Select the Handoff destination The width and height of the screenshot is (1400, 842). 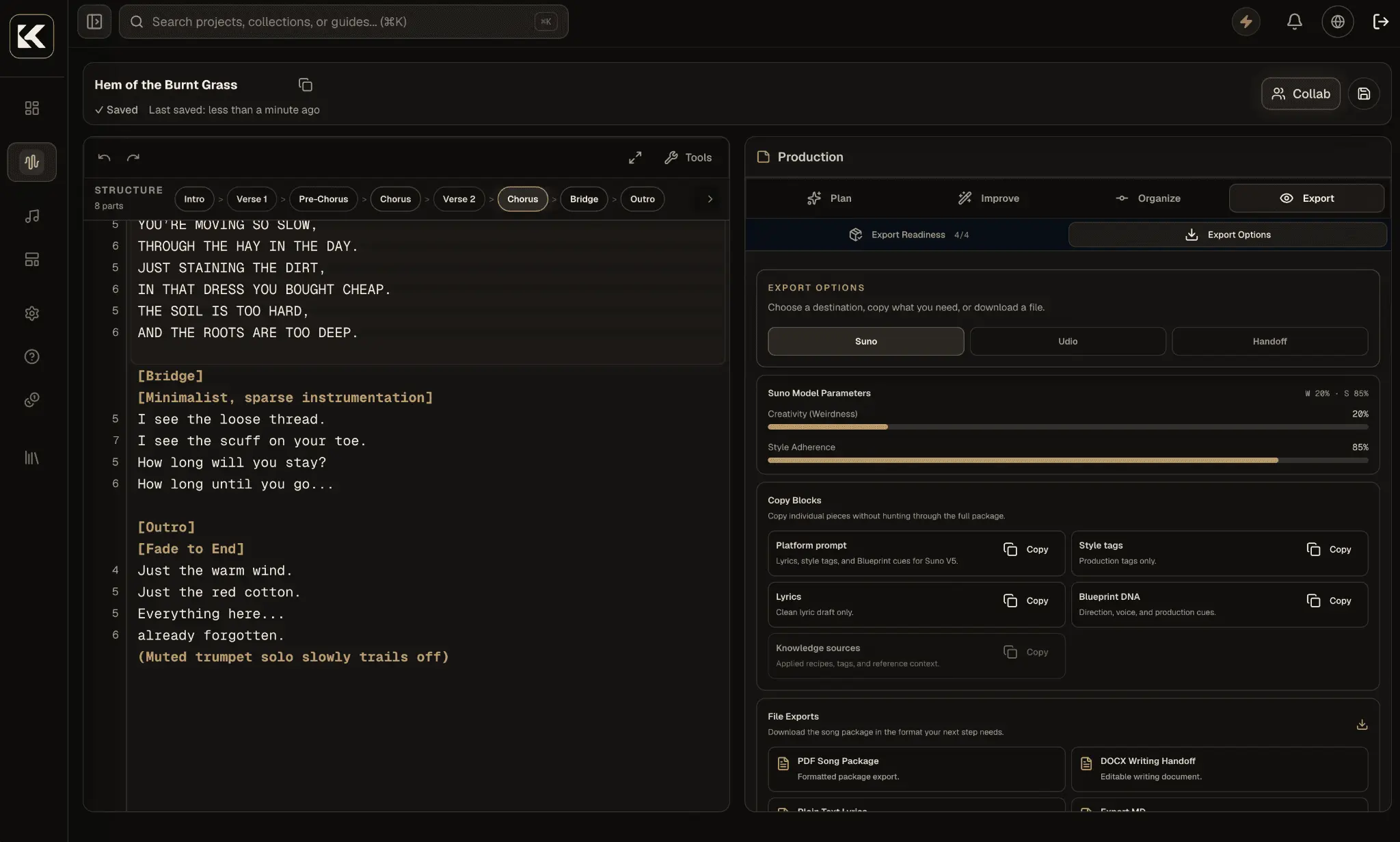pos(1269,341)
